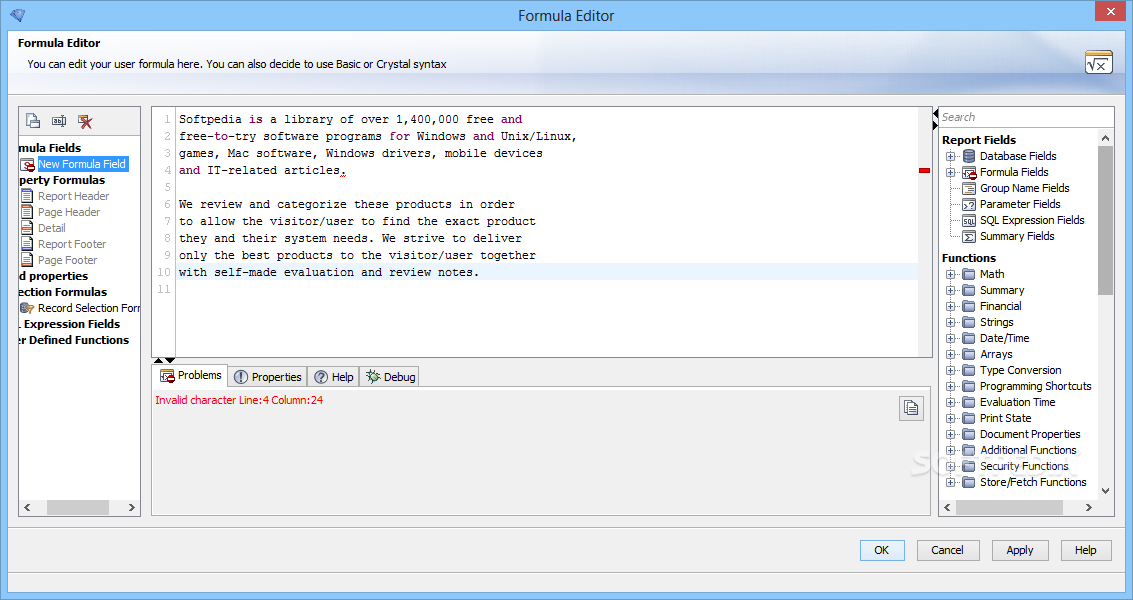Viewport: 1133px width, 600px height.
Task: Select the Detail section item
Action: pyautogui.click(x=51, y=228)
